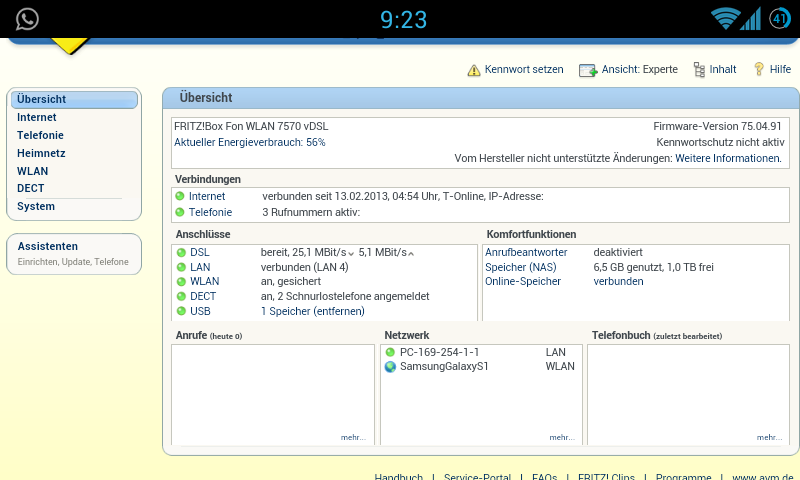This screenshot has height=480, width=800.
Task: Click 1 Speicher (entfernen) link
Action: (313, 311)
